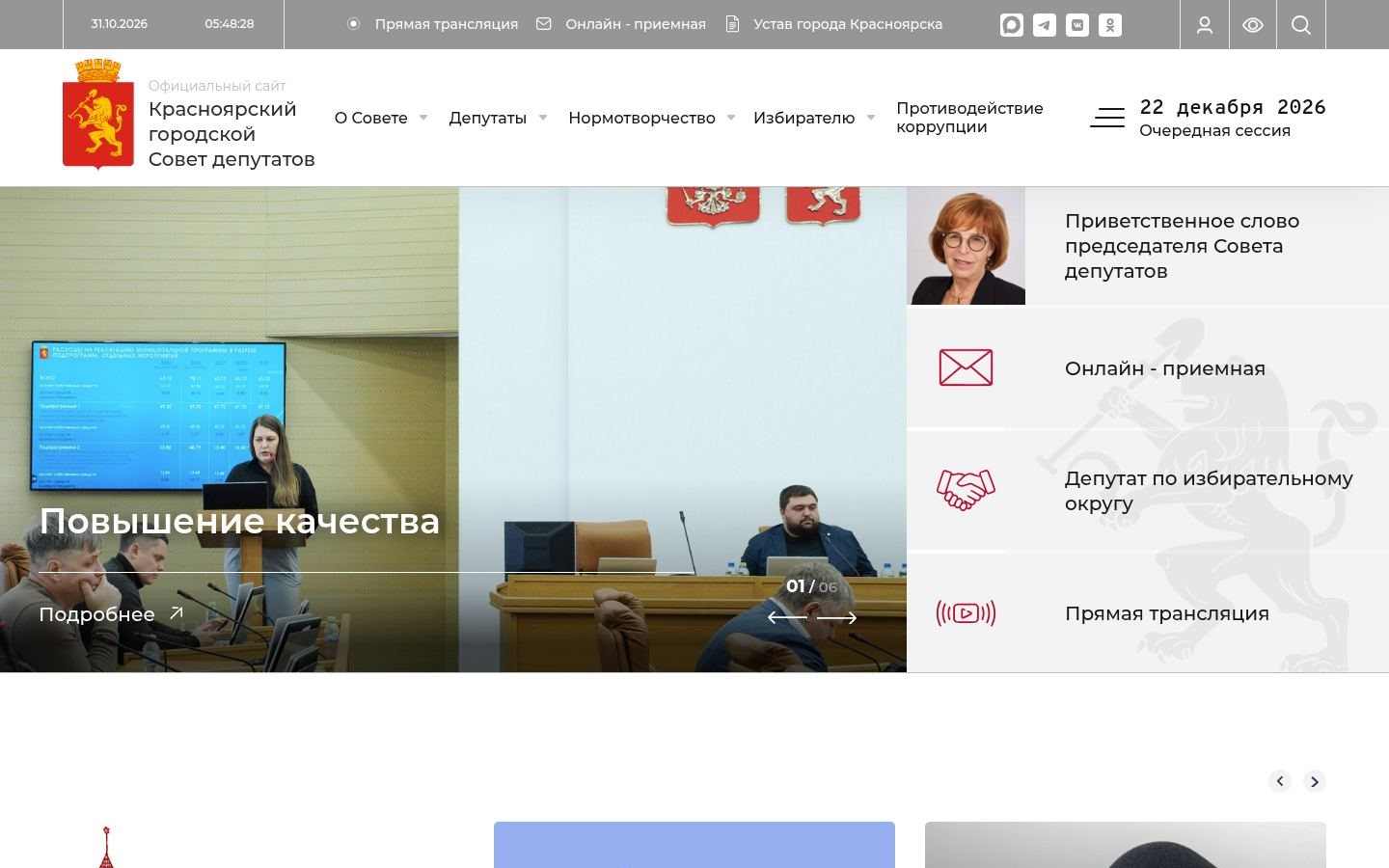The image size is (1389, 868).
Task: Open the Устав города Красноярска link
Action: 848,24
